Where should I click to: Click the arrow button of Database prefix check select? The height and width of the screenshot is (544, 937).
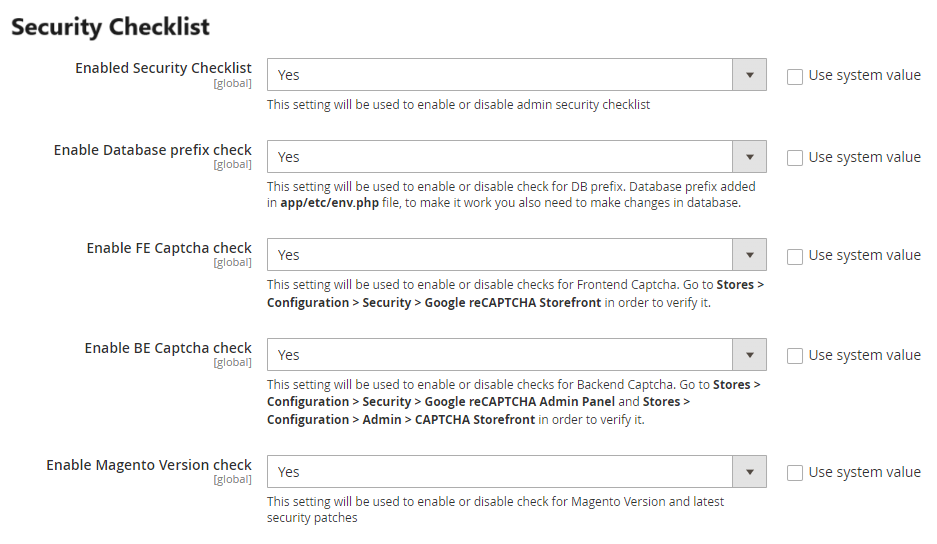(749, 157)
